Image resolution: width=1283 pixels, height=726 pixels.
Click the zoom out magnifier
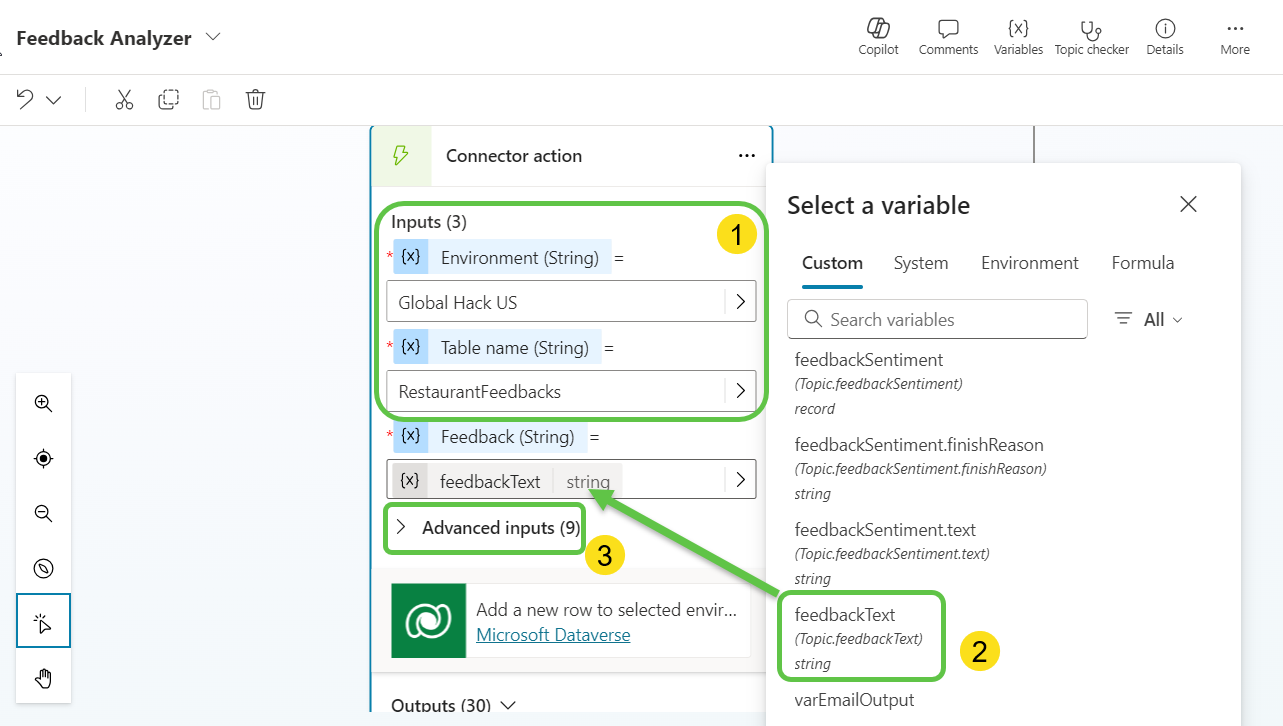tap(43, 514)
